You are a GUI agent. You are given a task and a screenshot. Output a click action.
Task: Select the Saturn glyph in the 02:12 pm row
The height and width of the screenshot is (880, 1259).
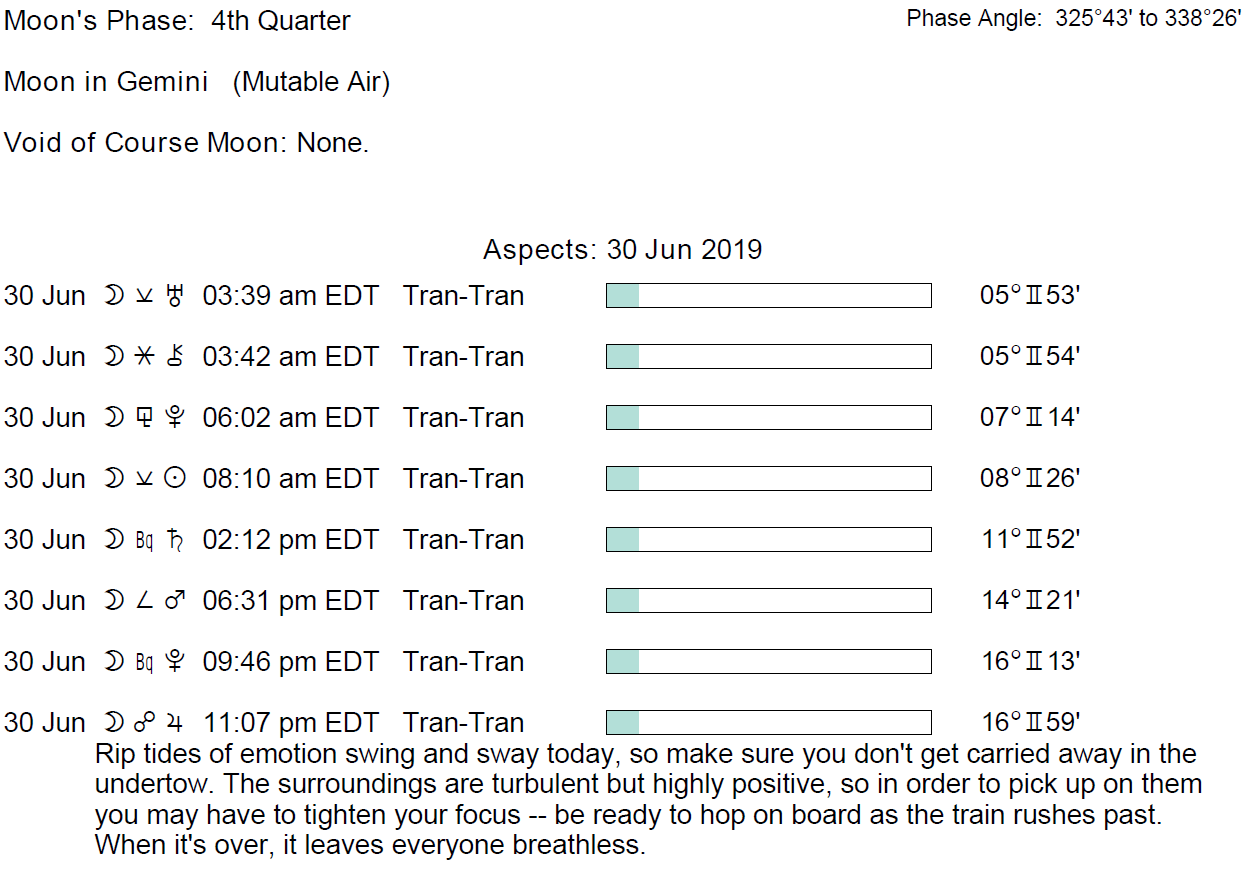tap(177, 540)
